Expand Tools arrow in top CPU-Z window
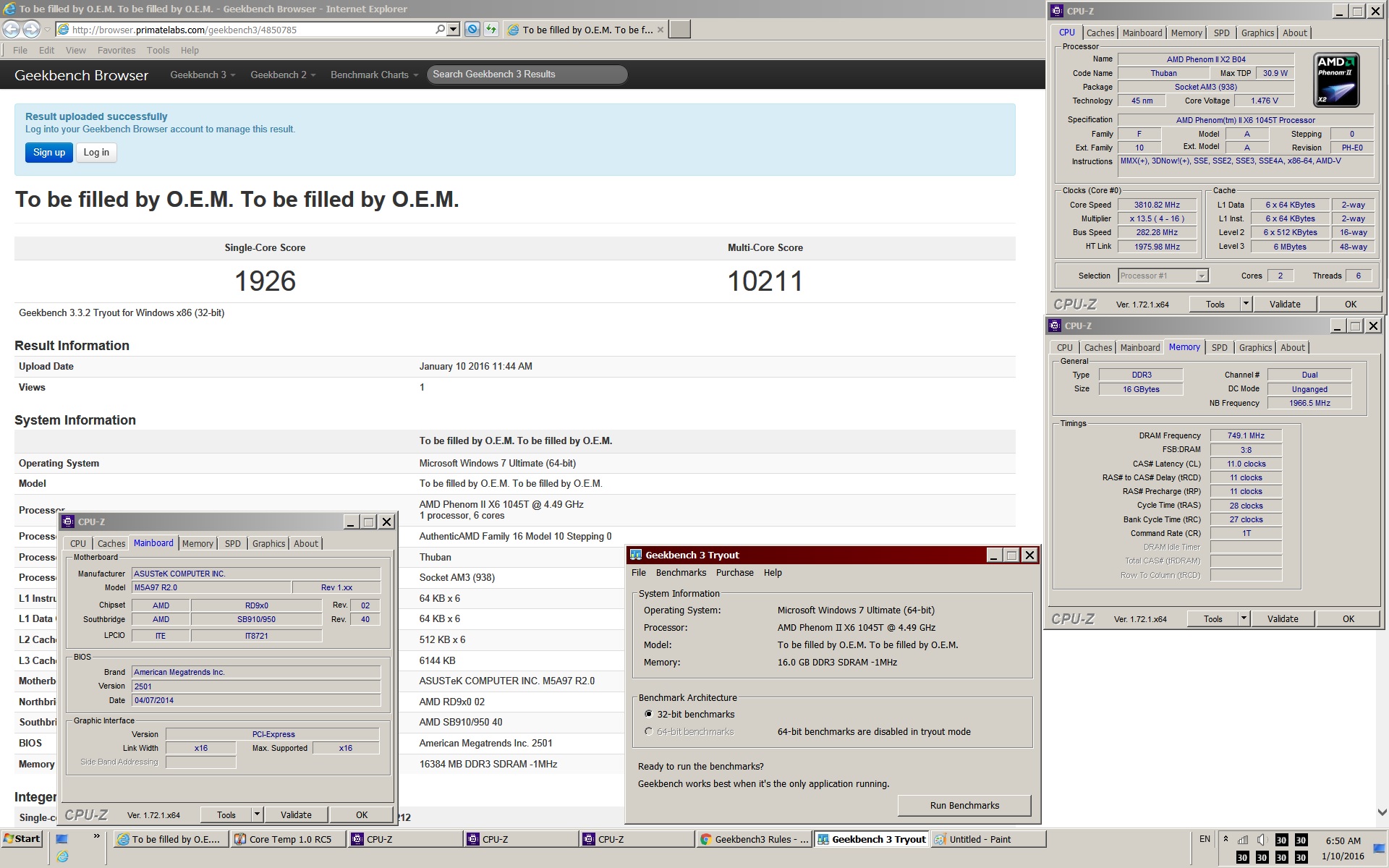The height and width of the screenshot is (868, 1389). [x=1246, y=305]
